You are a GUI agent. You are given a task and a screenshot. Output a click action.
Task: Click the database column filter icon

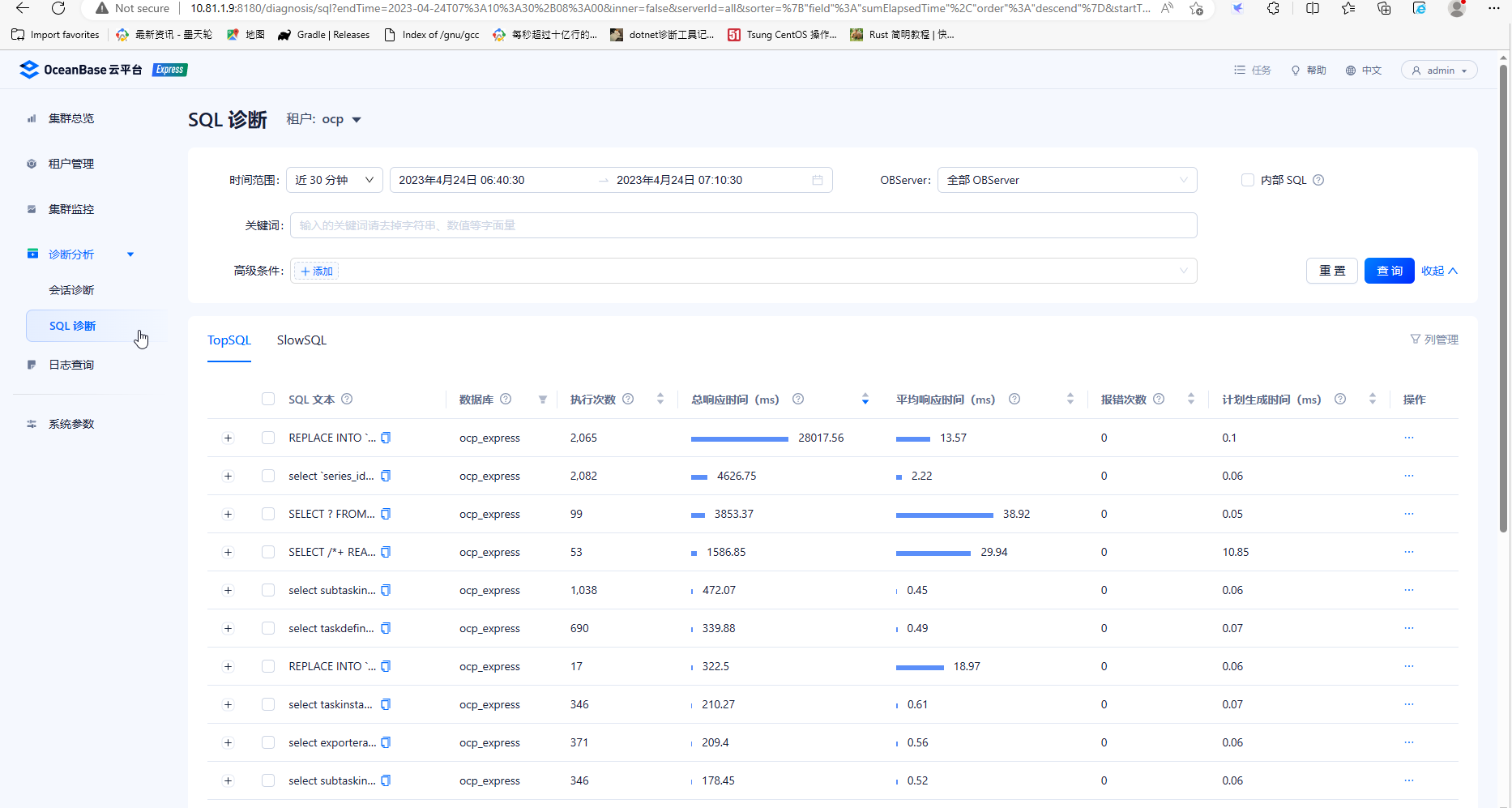click(543, 400)
